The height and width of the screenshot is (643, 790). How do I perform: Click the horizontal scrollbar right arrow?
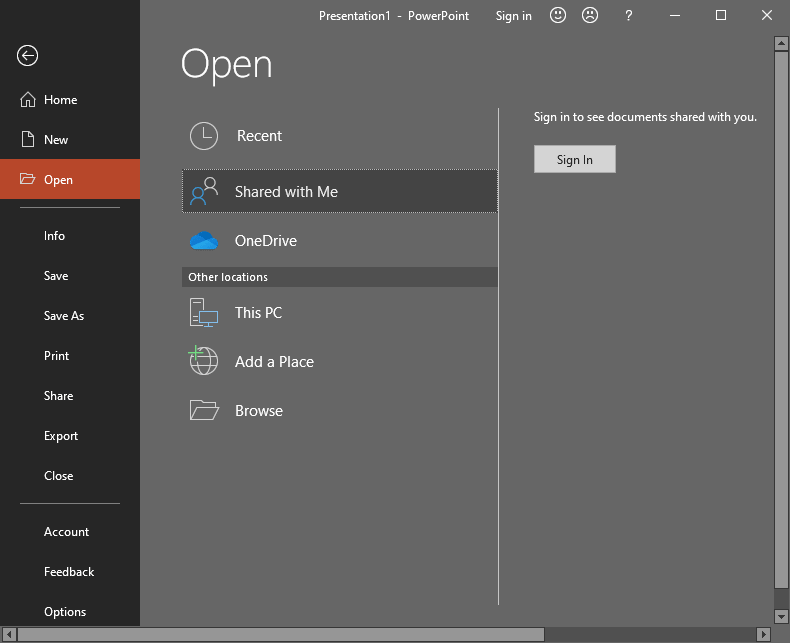click(764, 634)
